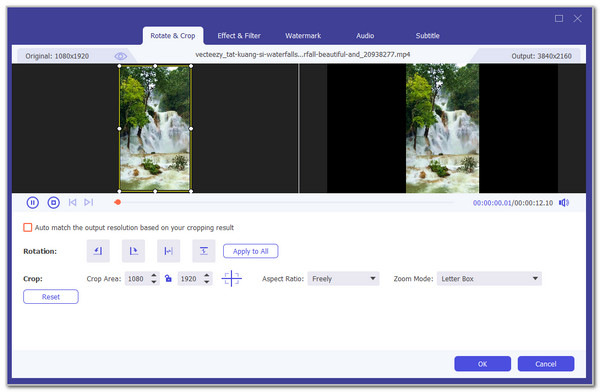Click the top-left crop handle
Screen dimensions: 600x392
(120, 66)
